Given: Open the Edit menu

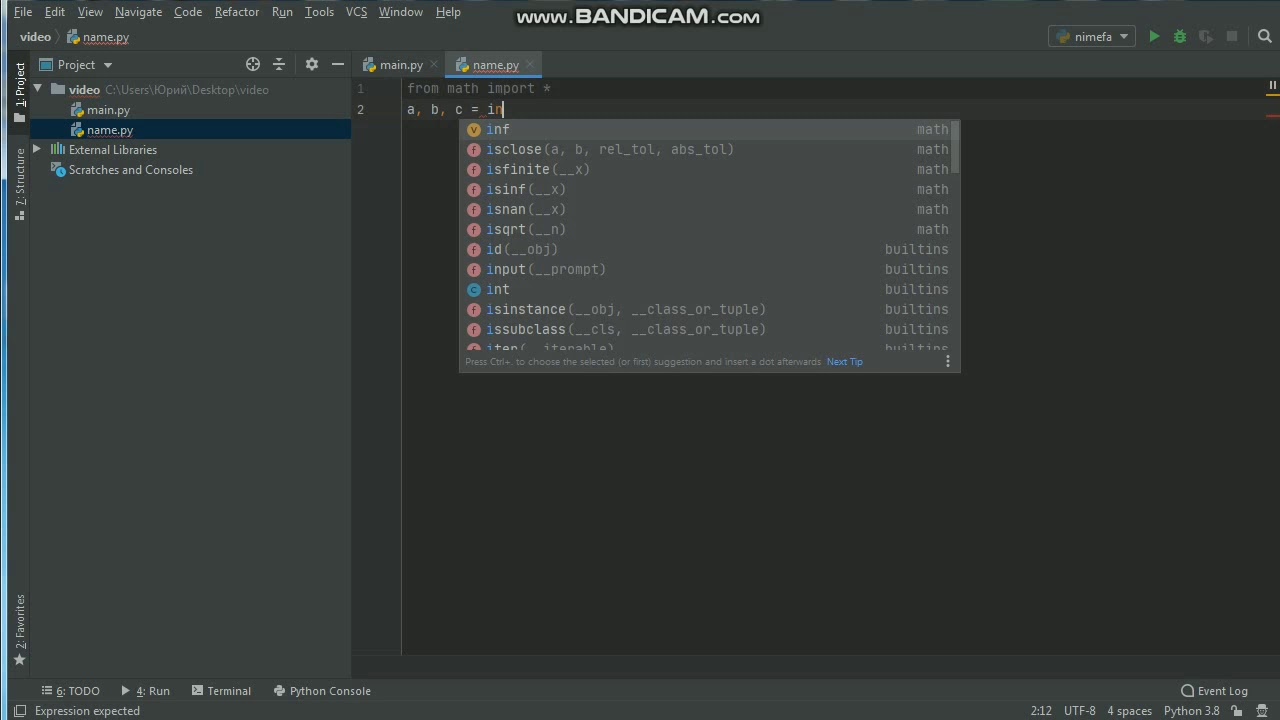Looking at the screenshot, I should (x=55, y=12).
